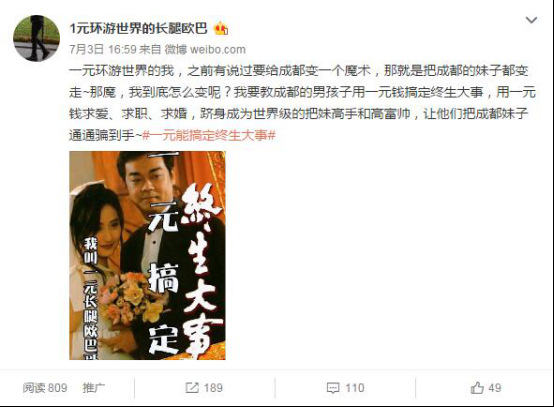Open the 7月3日 16:59 timestamp link
Image resolution: width=554 pixels, height=407 pixels.
tap(102, 49)
